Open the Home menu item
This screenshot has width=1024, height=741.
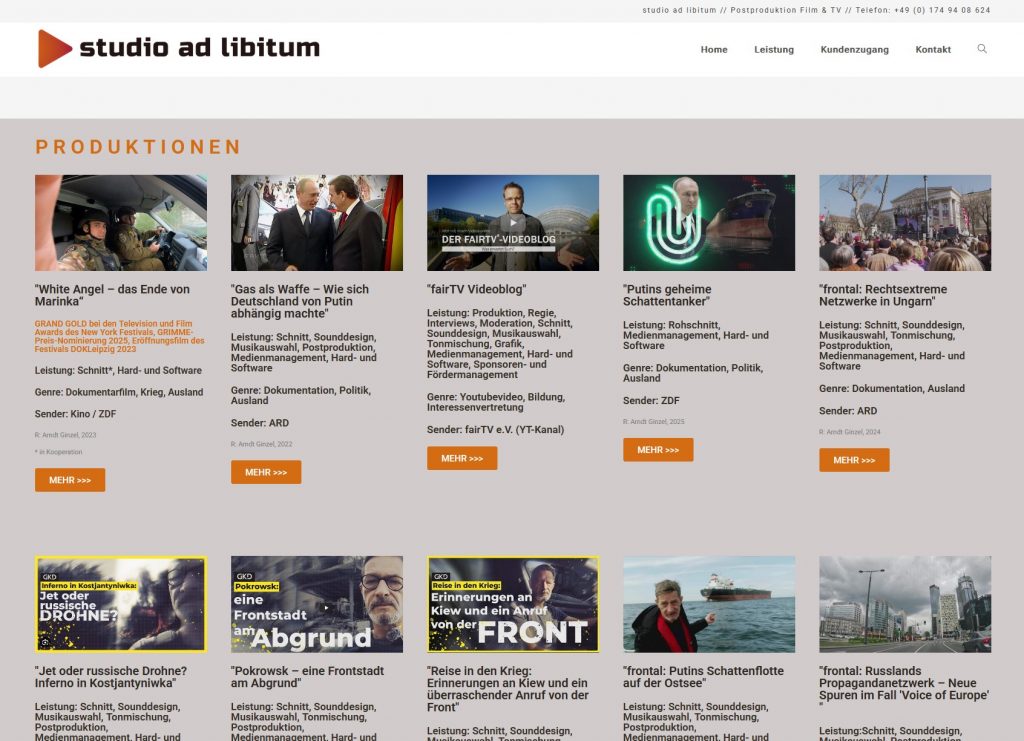coord(713,50)
